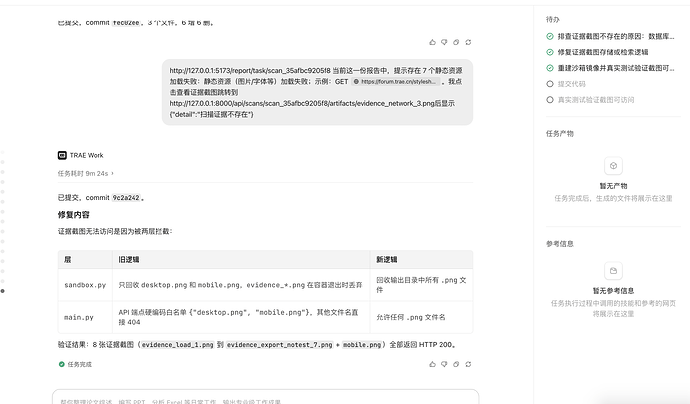Toggle the 真实测试验证截图可访问 todo circle
Screen dimensions: 690x404
coord(550,99)
